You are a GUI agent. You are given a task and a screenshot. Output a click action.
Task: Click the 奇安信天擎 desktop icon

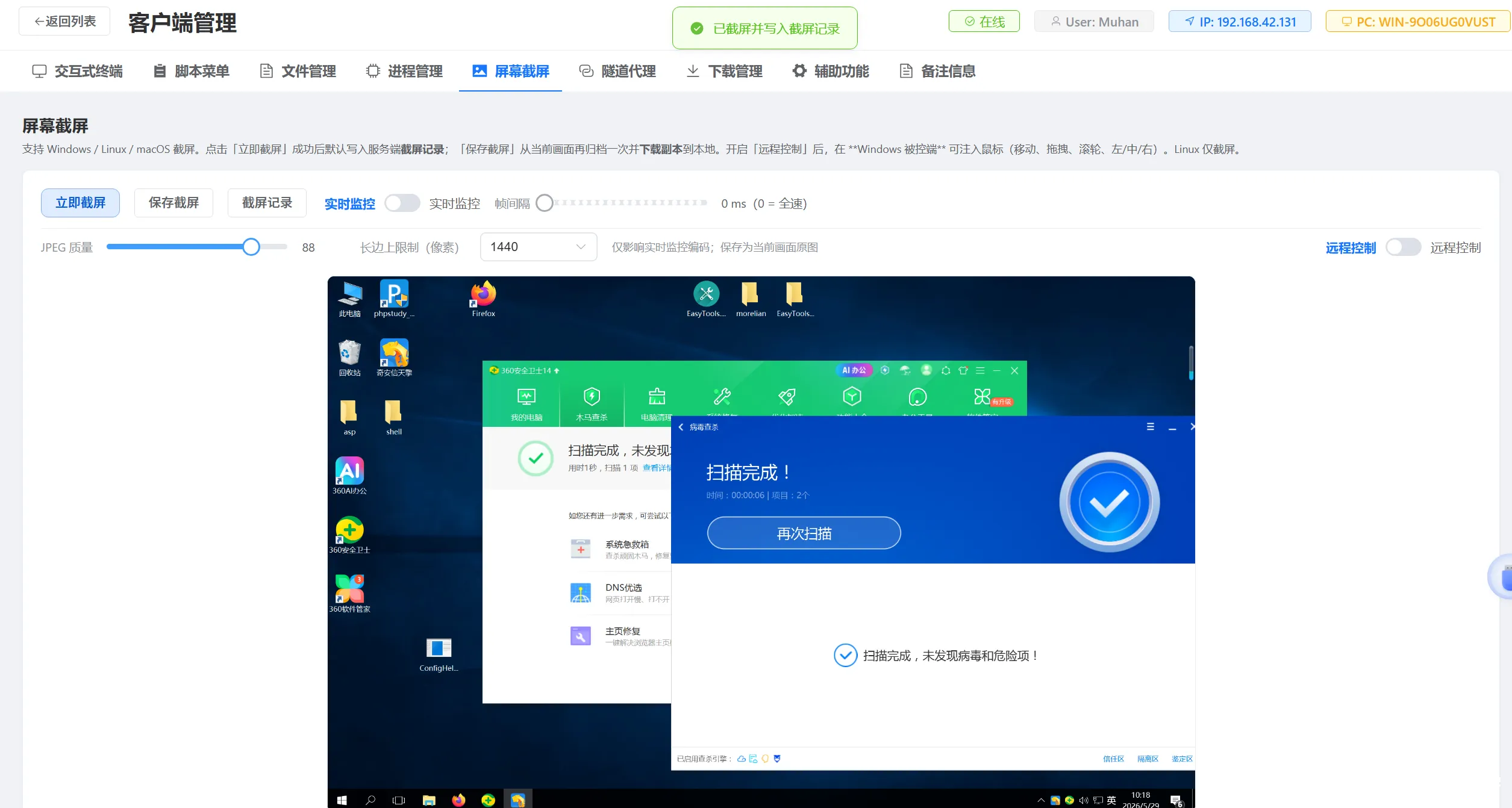tap(394, 358)
